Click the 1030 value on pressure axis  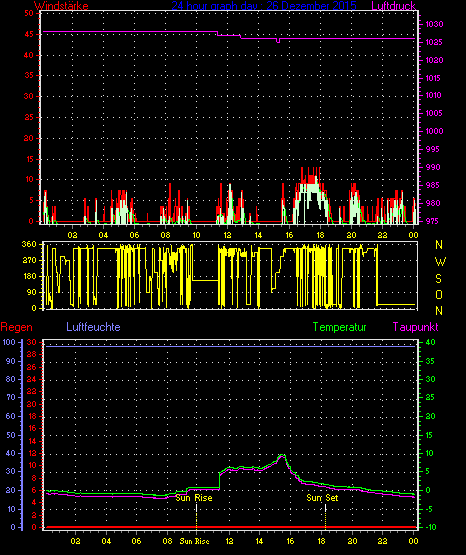(434, 24)
